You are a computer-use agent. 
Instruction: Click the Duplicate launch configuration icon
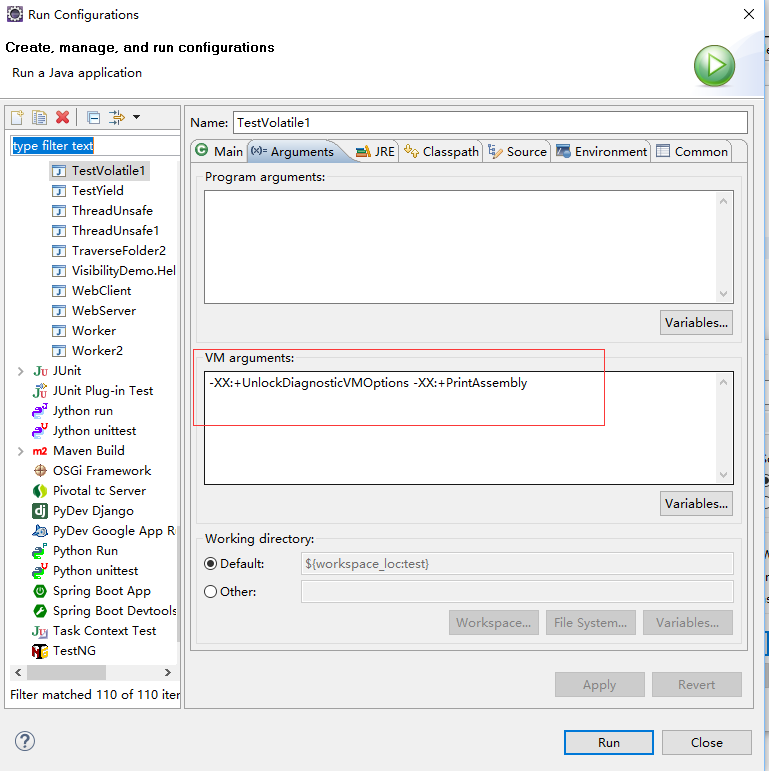(39, 118)
